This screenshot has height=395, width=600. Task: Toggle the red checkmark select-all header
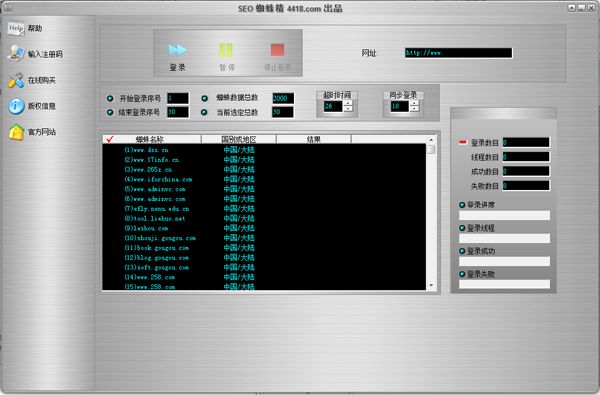(110, 139)
